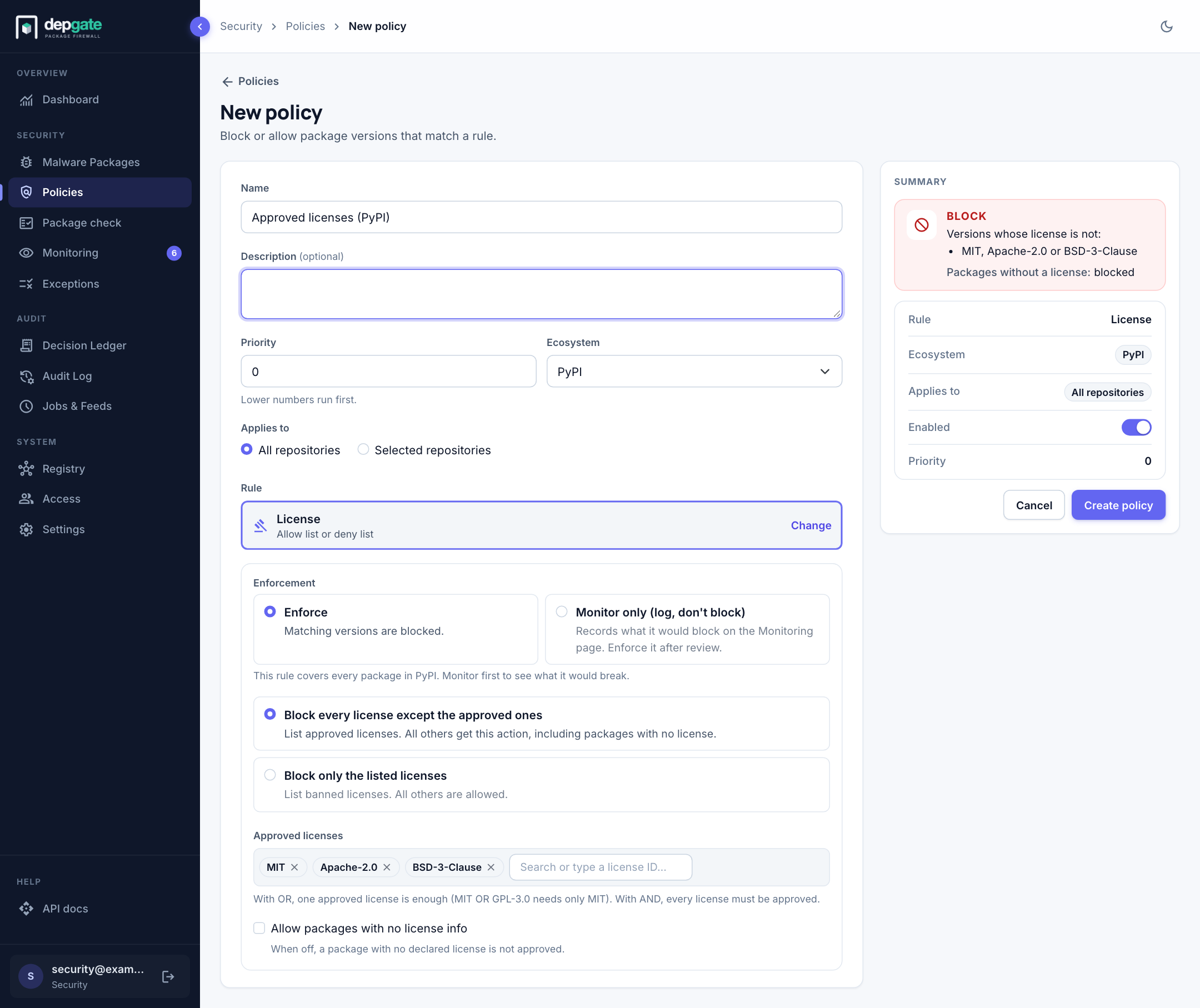This screenshot has height=1008, width=1200.
Task: Click the Monitoring badge showing 6
Action: tap(174, 253)
